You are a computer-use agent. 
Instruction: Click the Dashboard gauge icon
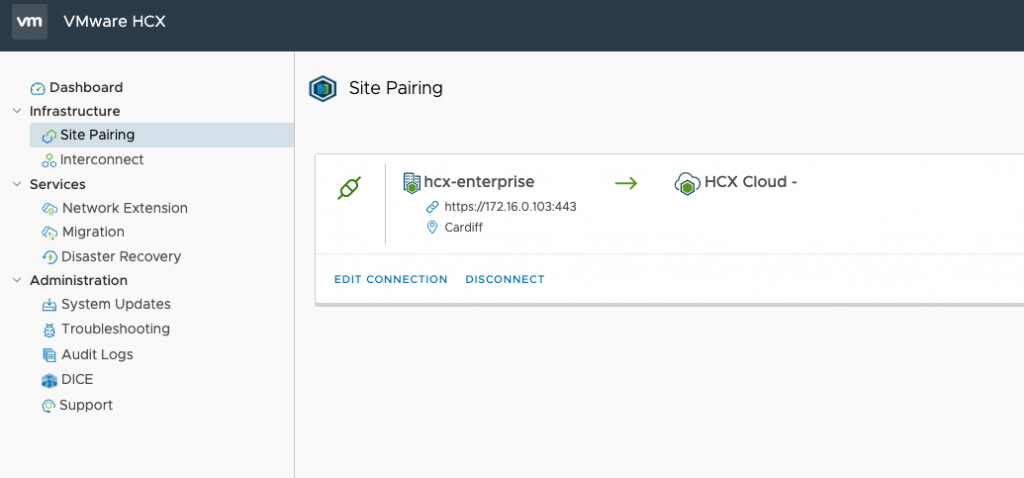click(38, 88)
